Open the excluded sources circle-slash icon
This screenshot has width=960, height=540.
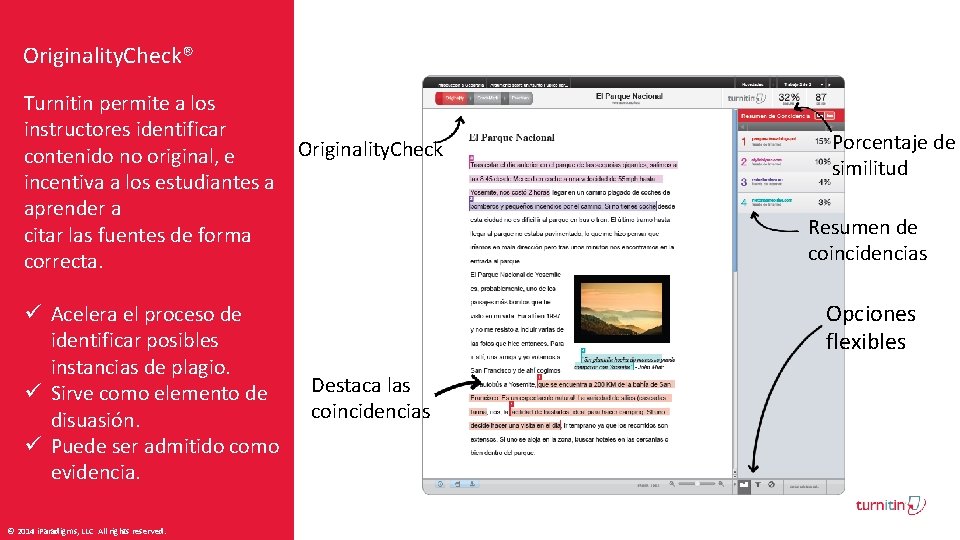click(x=771, y=485)
